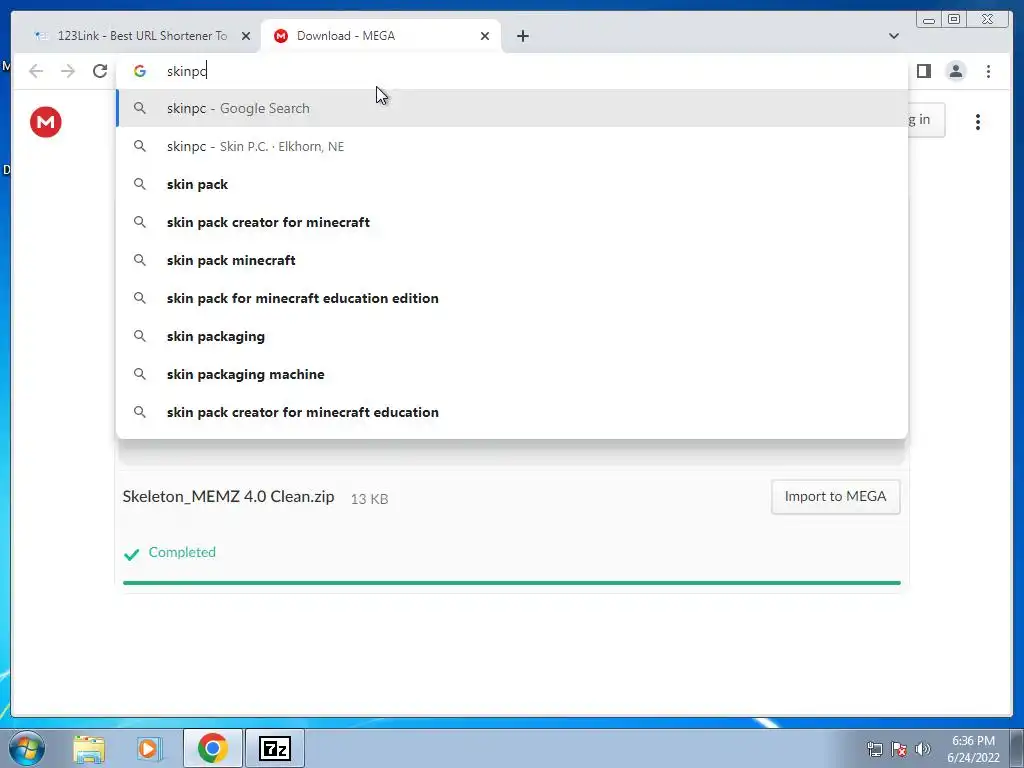
Task: Click the network tray icon
Action: click(x=874, y=749)
